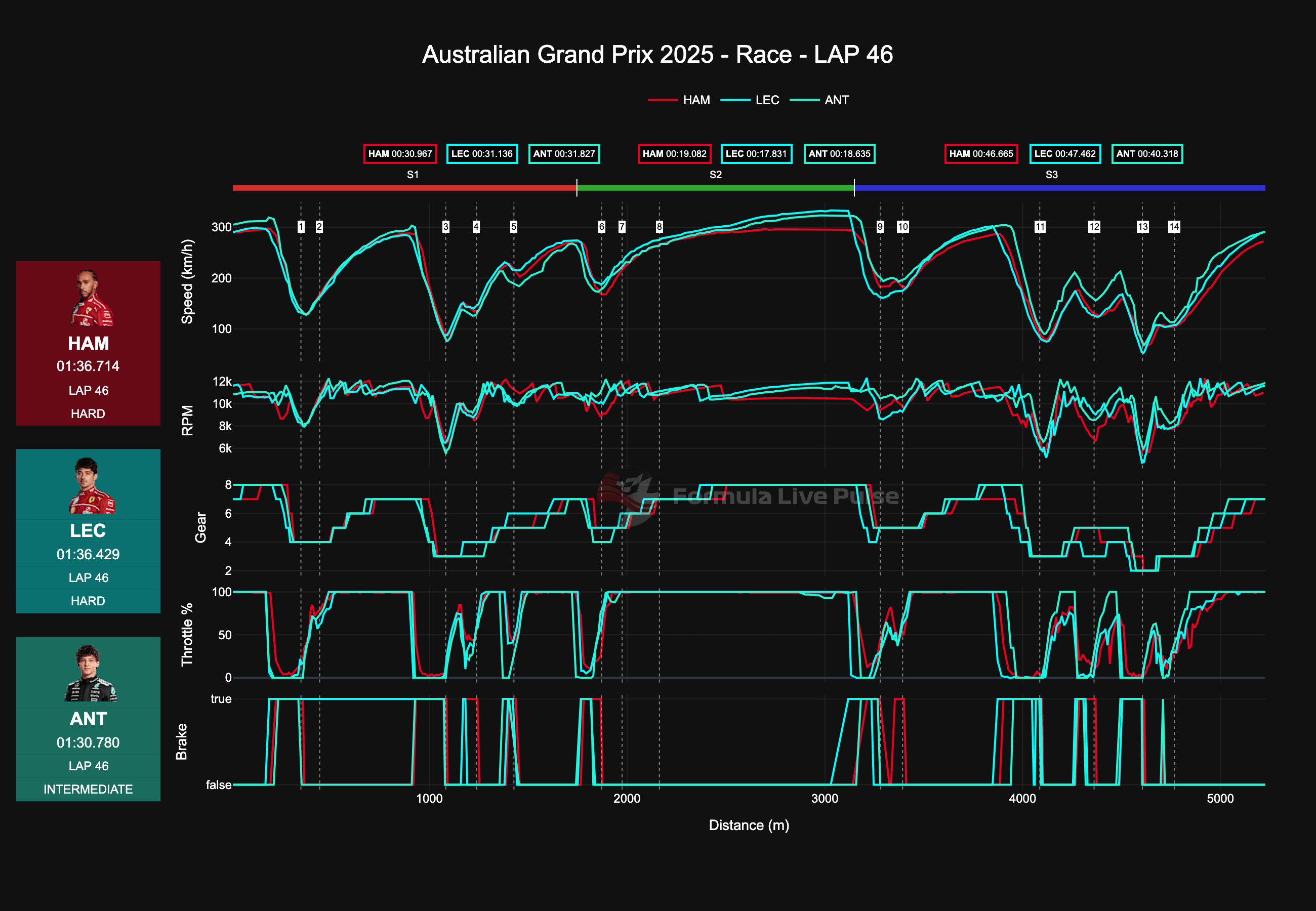Click the INTERMEDIATE tyre label on ANT card
The height and width of the screenshot is (911, 1316).
coord(89,789)
